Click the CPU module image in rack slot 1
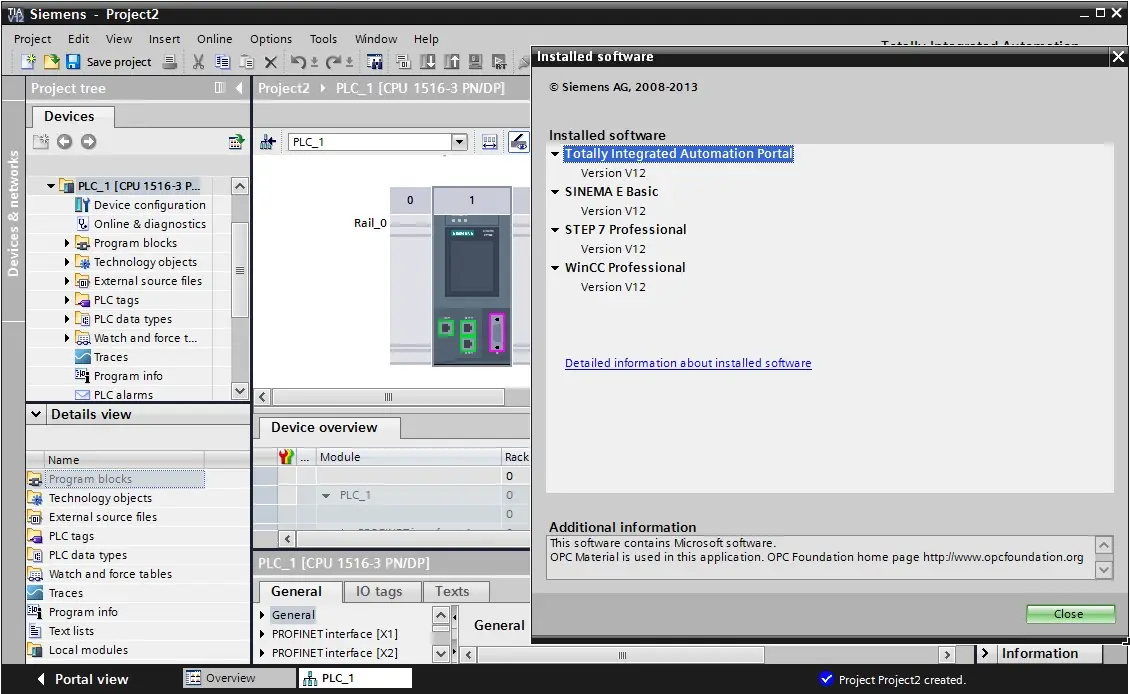Image resolution: width=1130 pixels, height=694 pixels. pyautogui.click(x=472, y=289)
